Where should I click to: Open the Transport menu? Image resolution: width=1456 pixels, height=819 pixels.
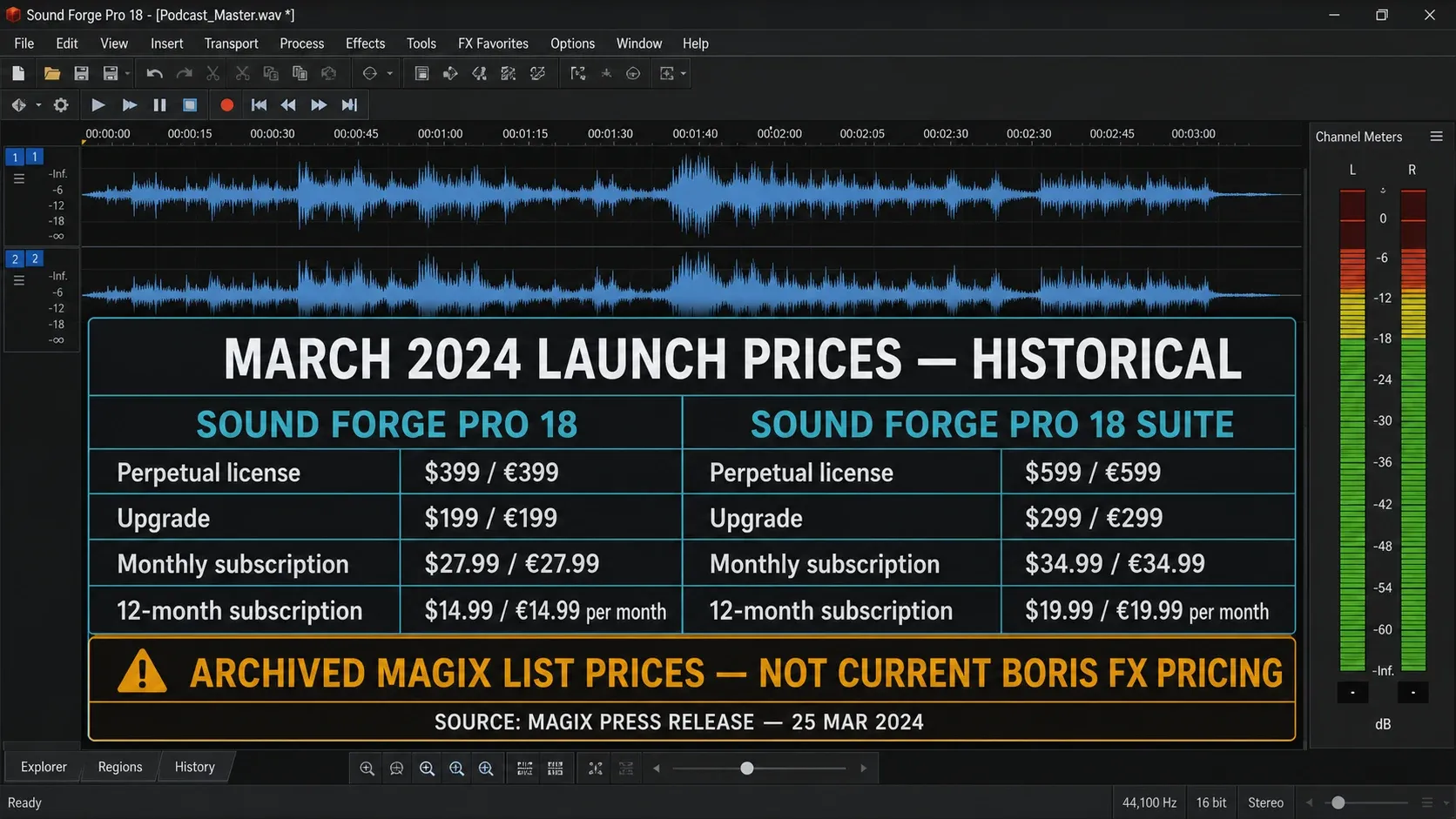pos(231,44)
